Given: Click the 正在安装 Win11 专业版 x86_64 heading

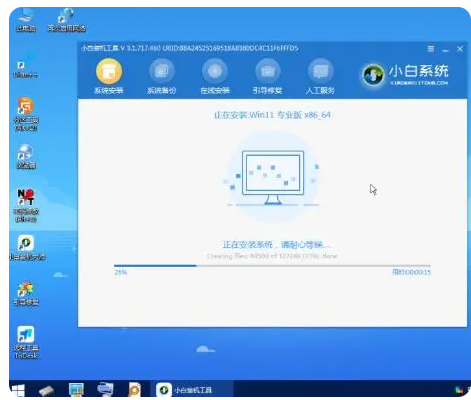Looking at the screenshot, I should [272, 115].
